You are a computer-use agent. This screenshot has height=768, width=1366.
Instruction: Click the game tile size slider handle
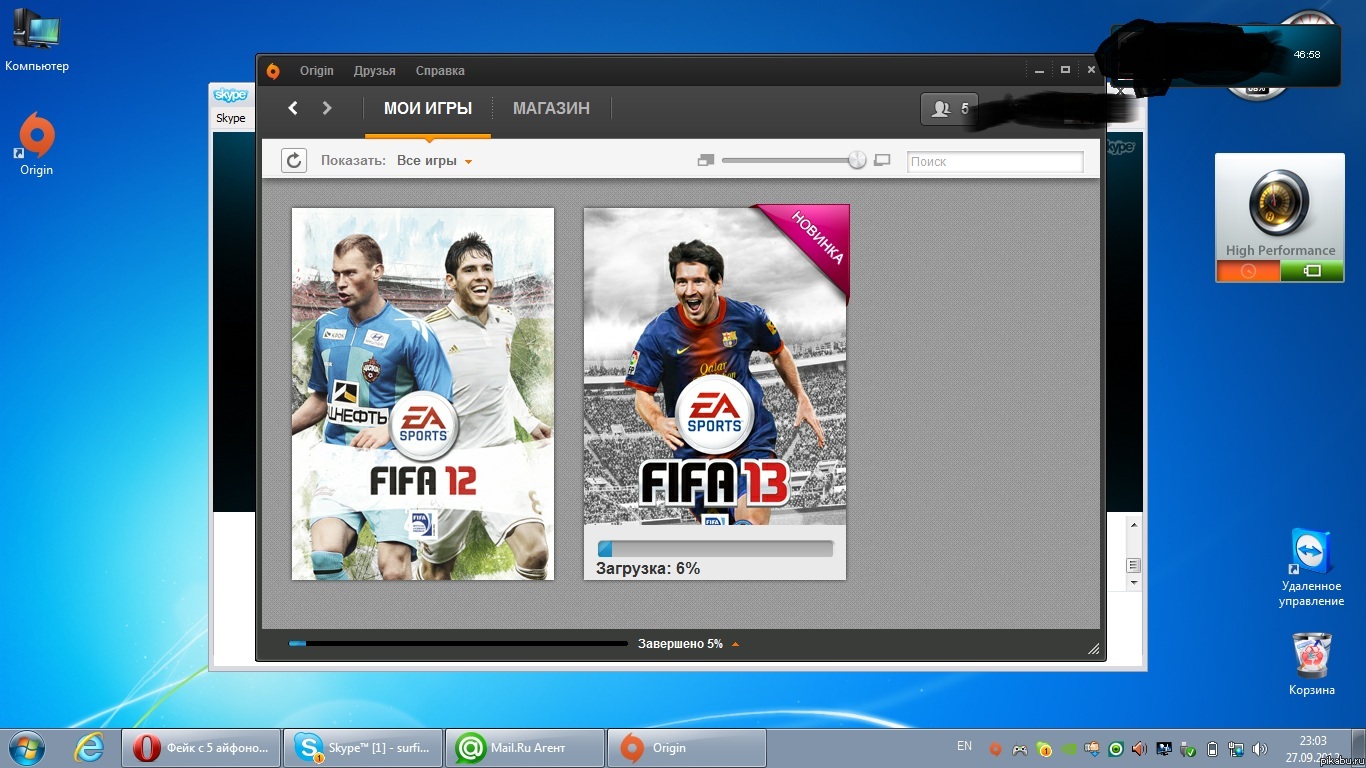coord(857,160)
